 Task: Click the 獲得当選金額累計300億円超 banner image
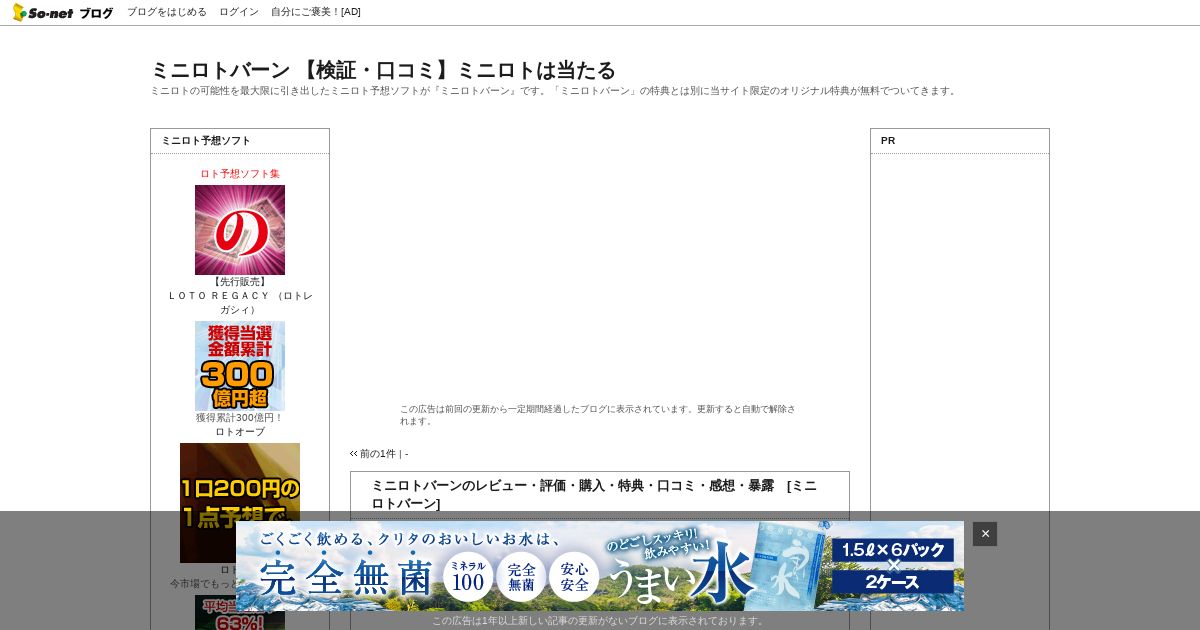pos(240,366)
